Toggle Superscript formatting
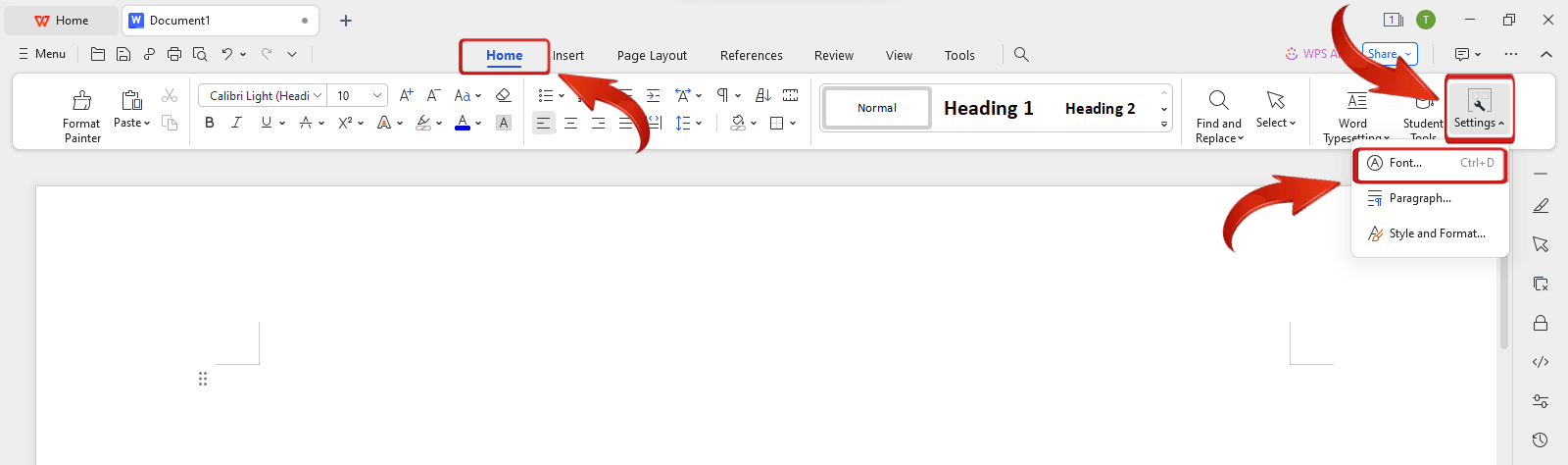 pyautogui.click(x=345, y=123)
